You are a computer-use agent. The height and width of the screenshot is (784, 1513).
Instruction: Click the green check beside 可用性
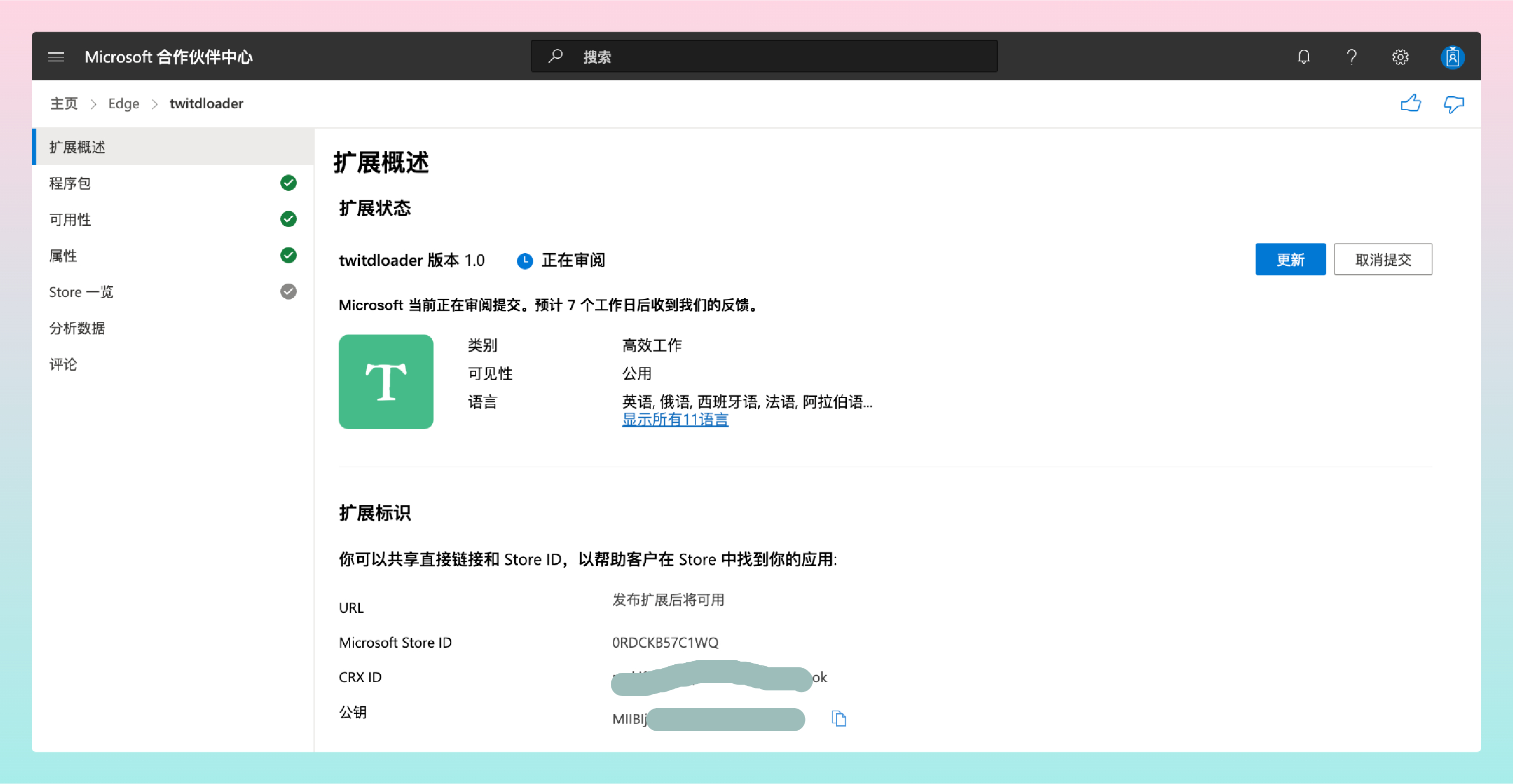288,219
